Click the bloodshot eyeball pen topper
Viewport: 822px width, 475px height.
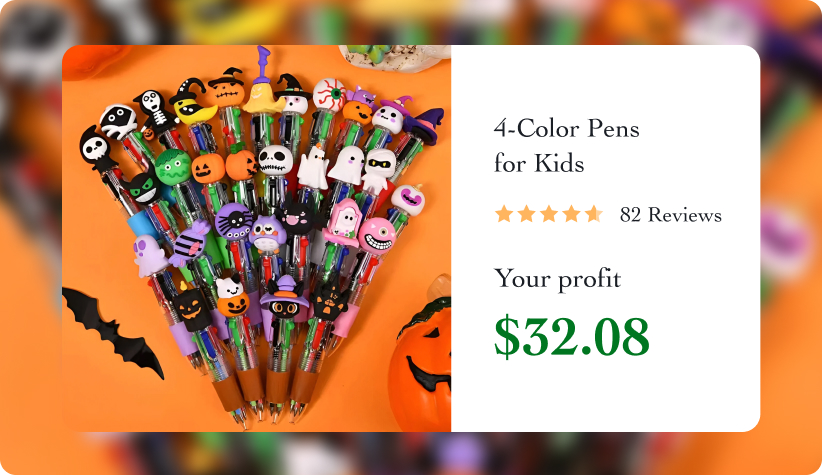coord(329,95)
